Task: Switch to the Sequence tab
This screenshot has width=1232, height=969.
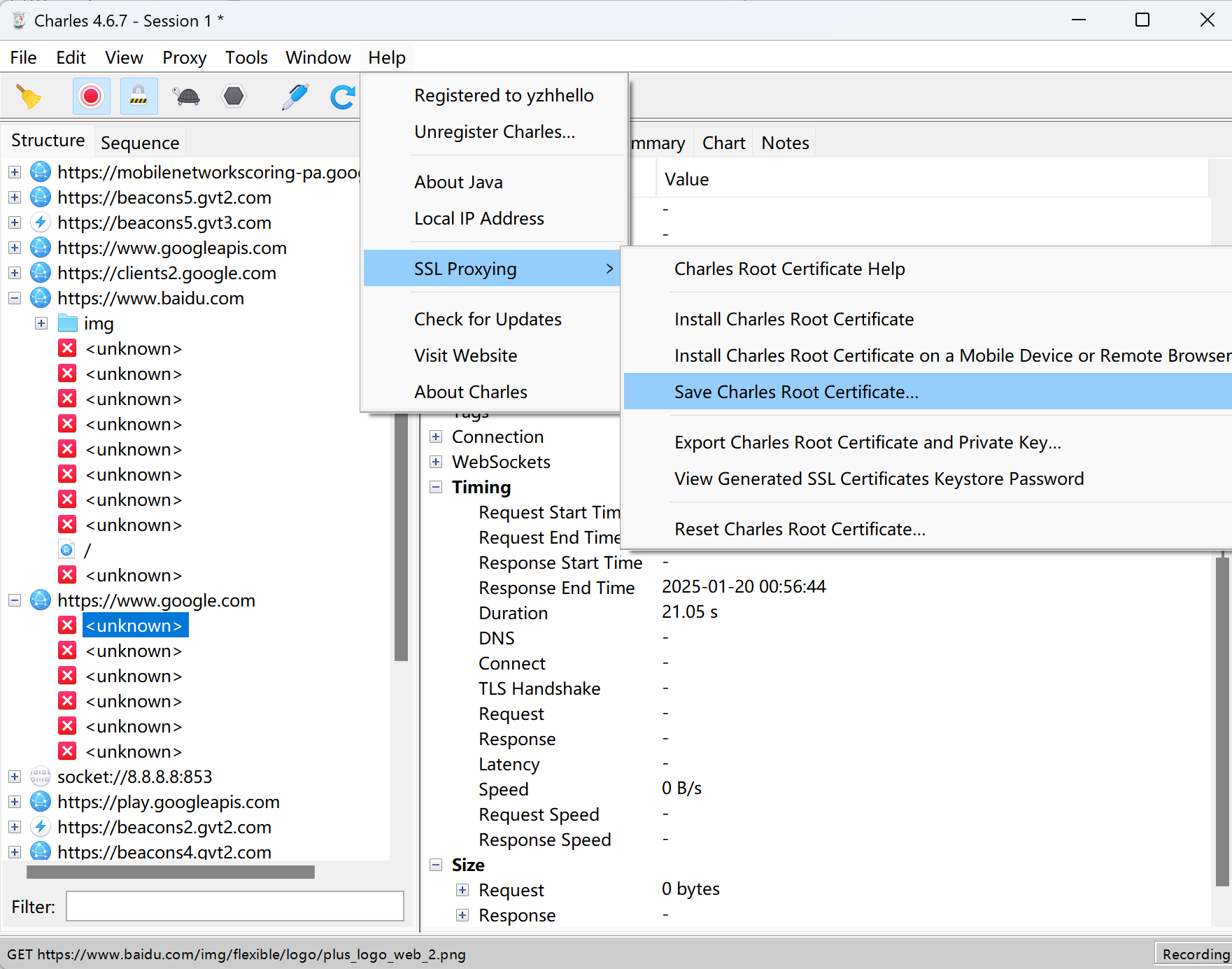Action: (140, 143)
